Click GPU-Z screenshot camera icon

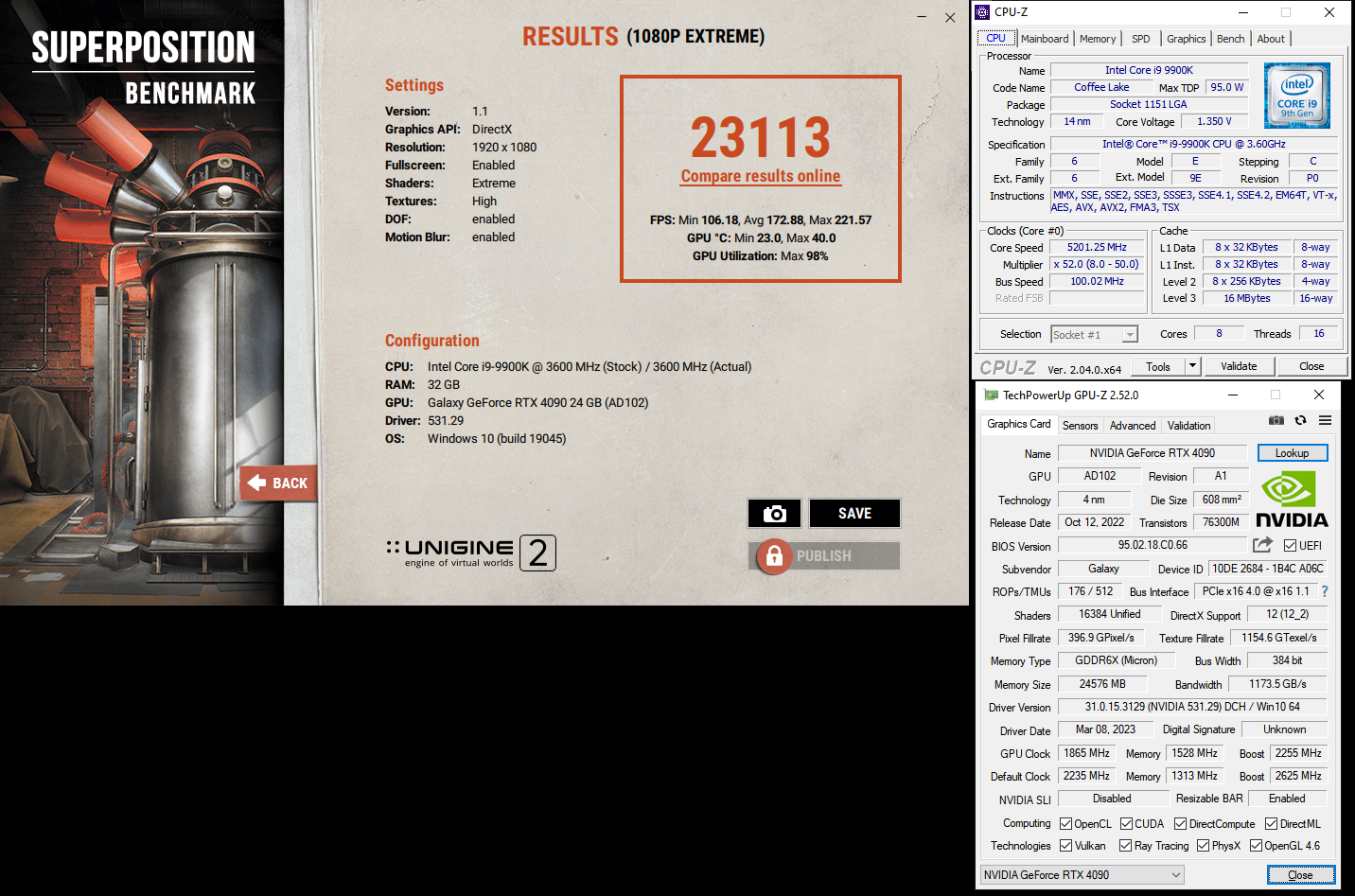point(1276,420)
